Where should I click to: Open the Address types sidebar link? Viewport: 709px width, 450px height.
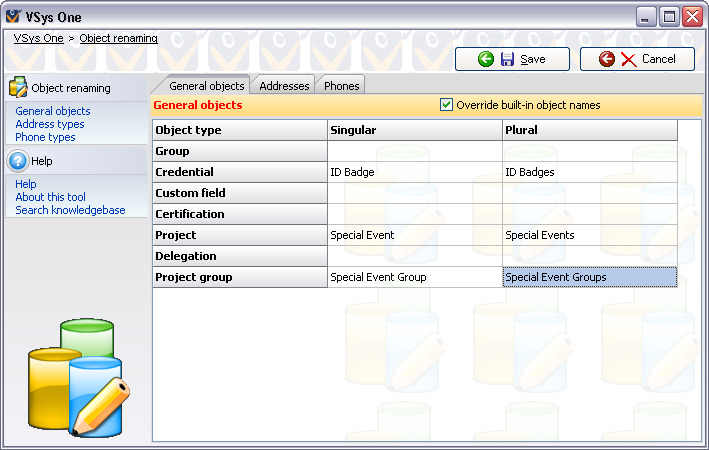[50, 124]
